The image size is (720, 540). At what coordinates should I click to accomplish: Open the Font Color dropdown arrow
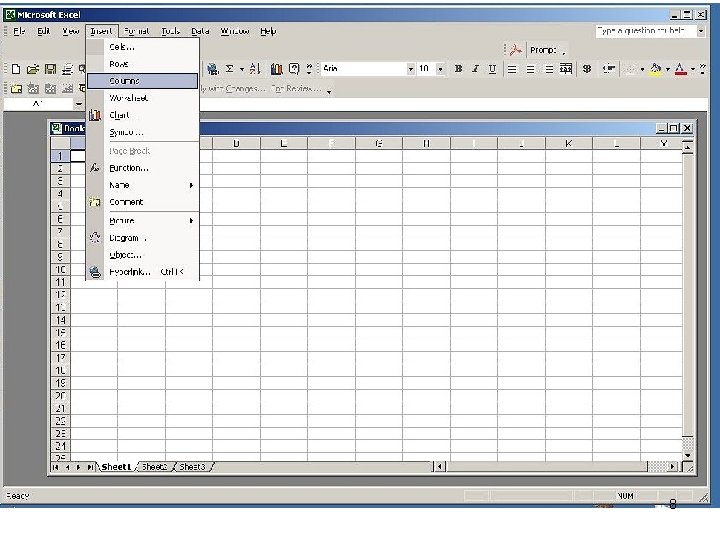coord(692,69)
